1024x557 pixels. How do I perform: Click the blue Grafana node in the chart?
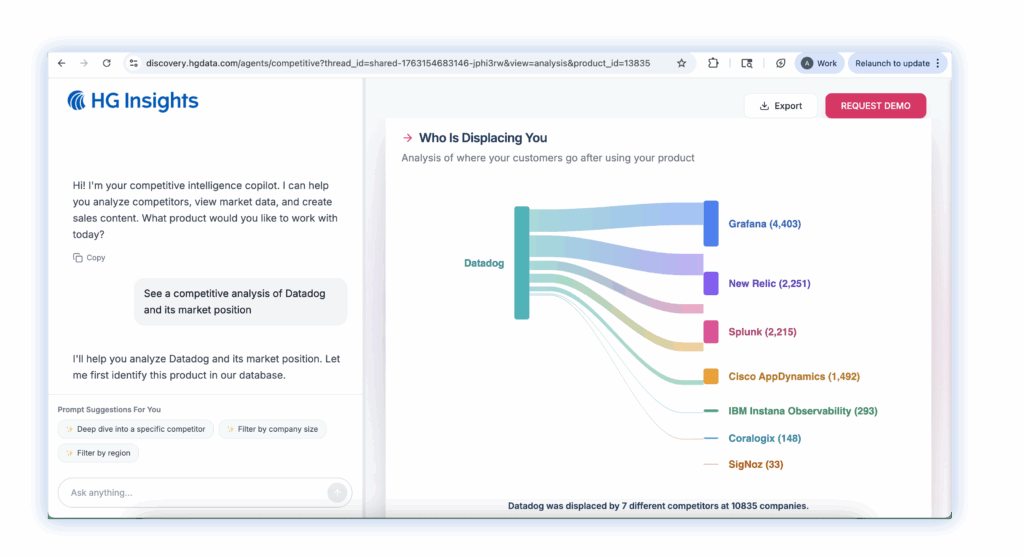711,223
